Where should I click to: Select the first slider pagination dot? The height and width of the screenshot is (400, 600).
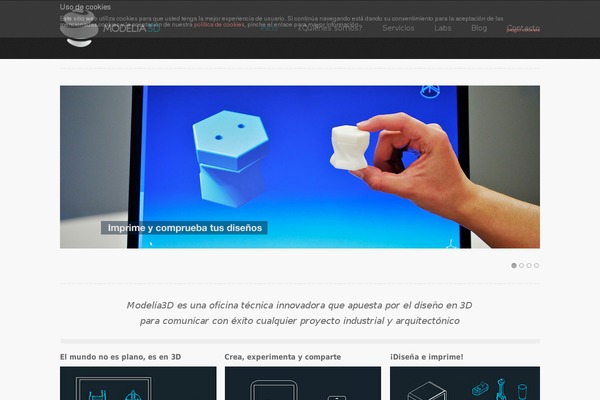point(514,265)
